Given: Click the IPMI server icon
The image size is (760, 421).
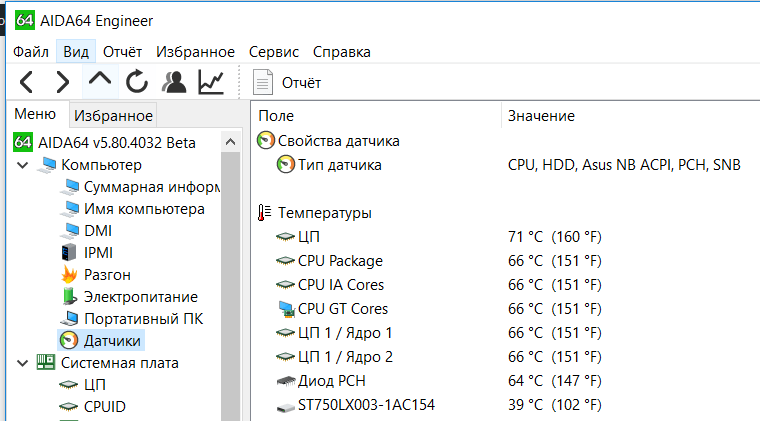Looking at the screenshot, I should 69,252.
